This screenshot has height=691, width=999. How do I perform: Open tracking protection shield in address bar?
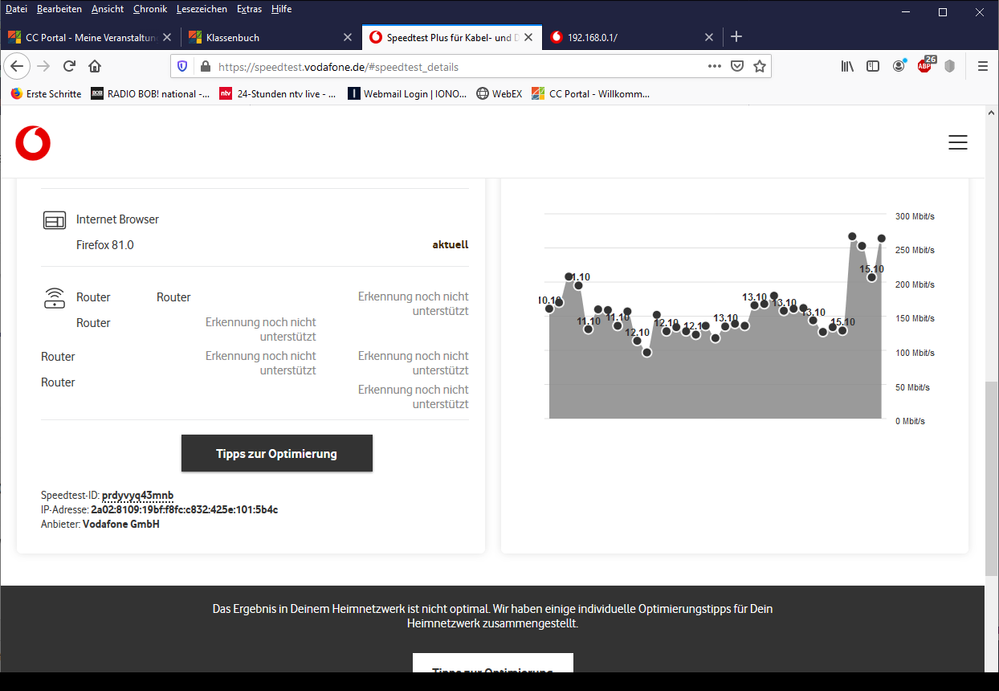[182, 66]
